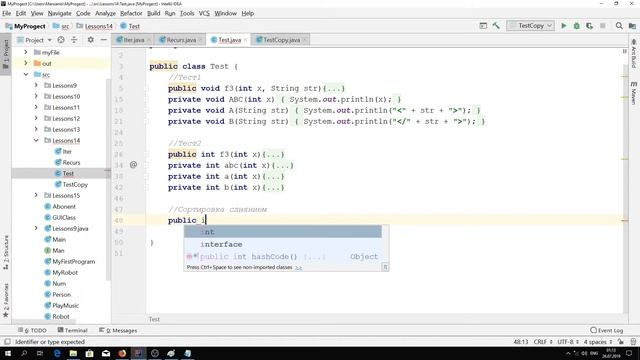
Task: Open the Event Log
Action: pyautogui.click(x=607, y=330)
